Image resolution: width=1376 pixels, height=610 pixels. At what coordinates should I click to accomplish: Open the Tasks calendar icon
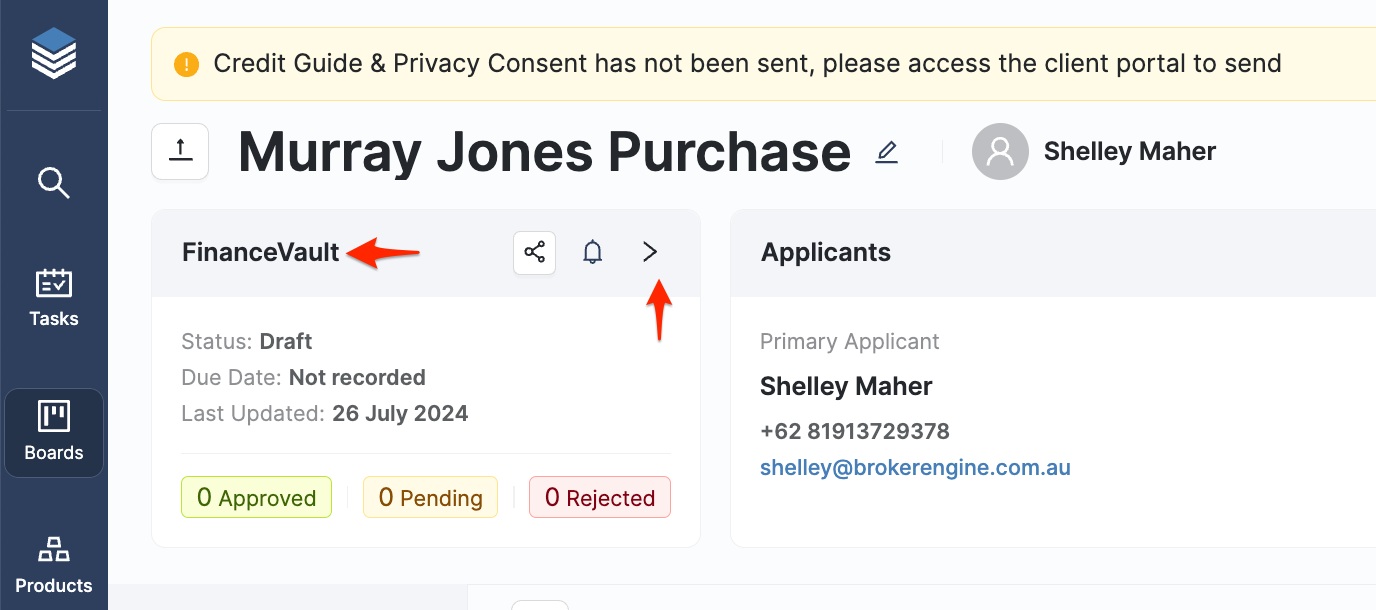tap(54, 284)
